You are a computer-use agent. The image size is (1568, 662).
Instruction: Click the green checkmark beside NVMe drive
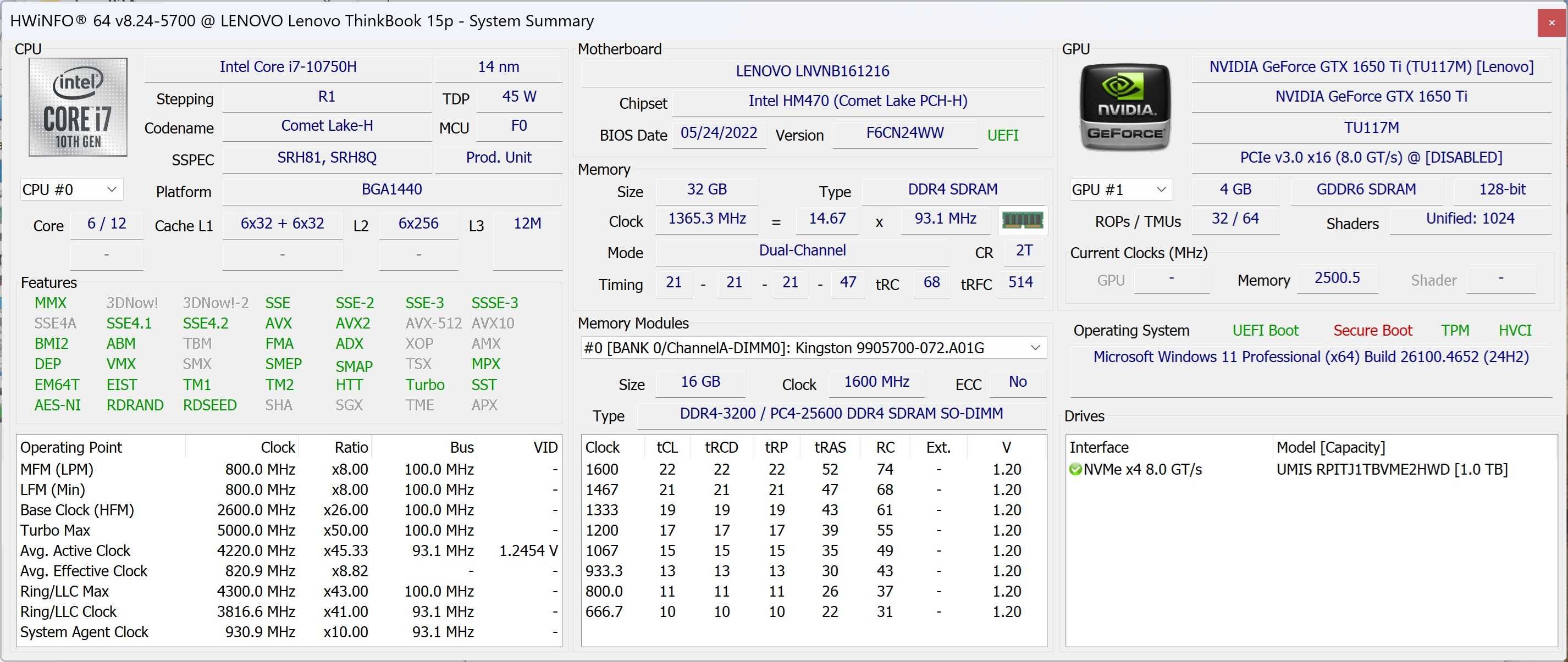[x=1075, y=470]
